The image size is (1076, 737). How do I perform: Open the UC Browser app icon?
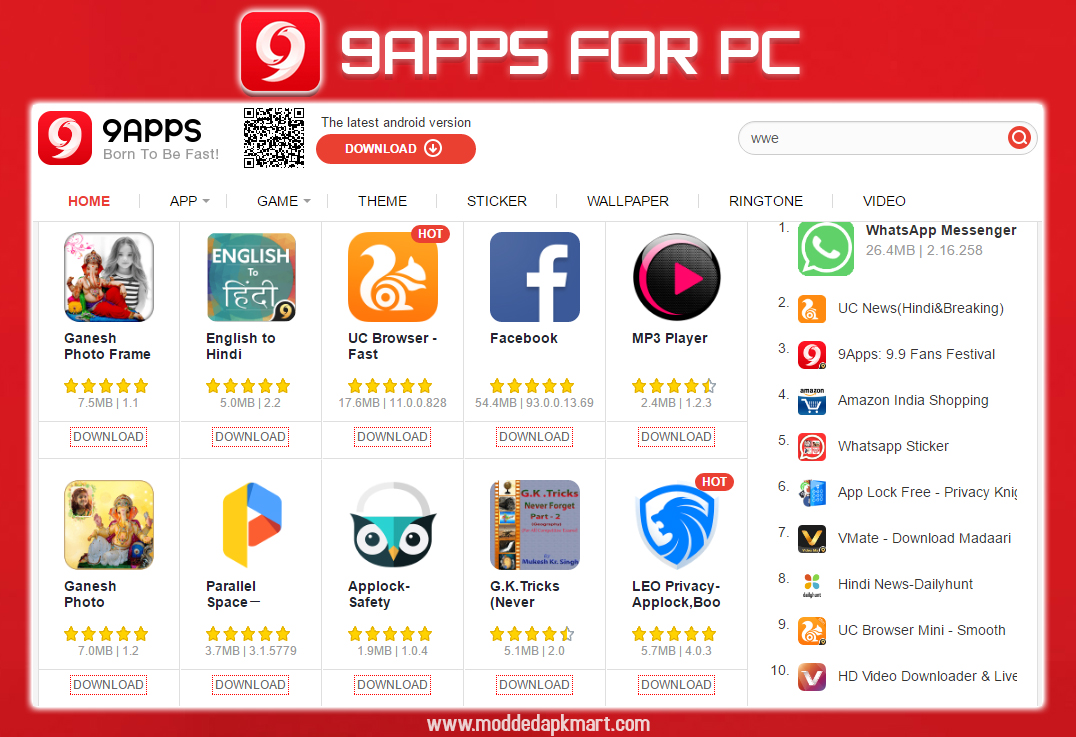[393, 277]
